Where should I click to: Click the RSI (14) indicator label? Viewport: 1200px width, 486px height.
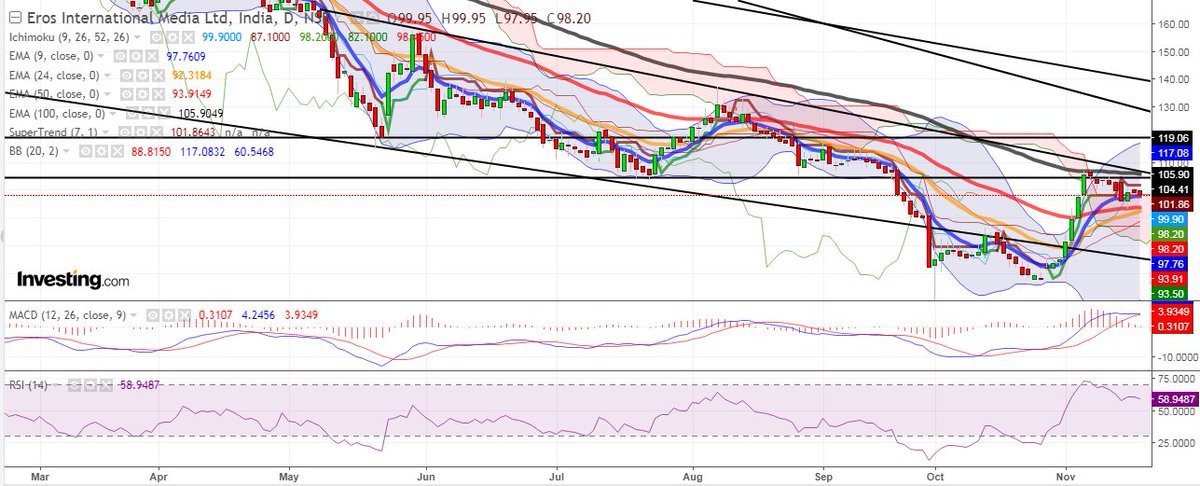tap(28, 385)
